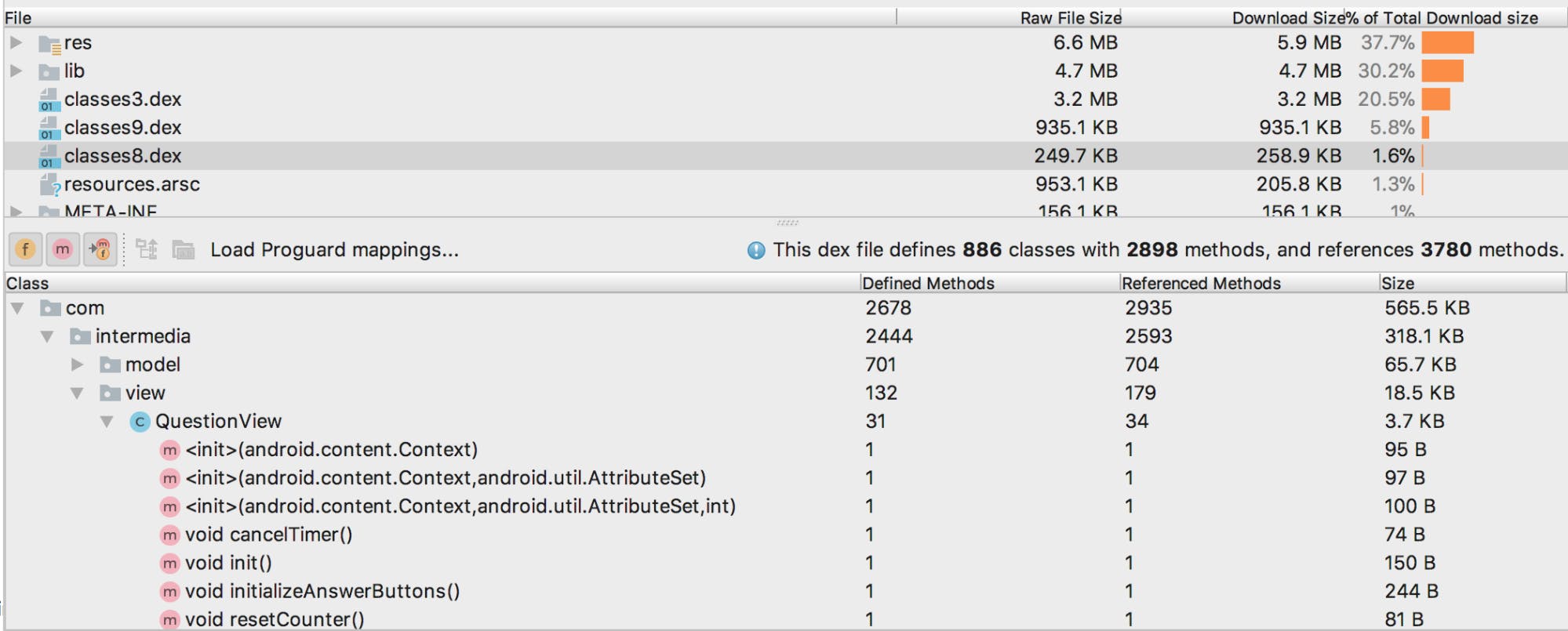This screenshot has width=1568, height=631.
Task: Click the greyed folder icon in the dex toolbar
Action: pyautogui.click(x=184, y=249)
